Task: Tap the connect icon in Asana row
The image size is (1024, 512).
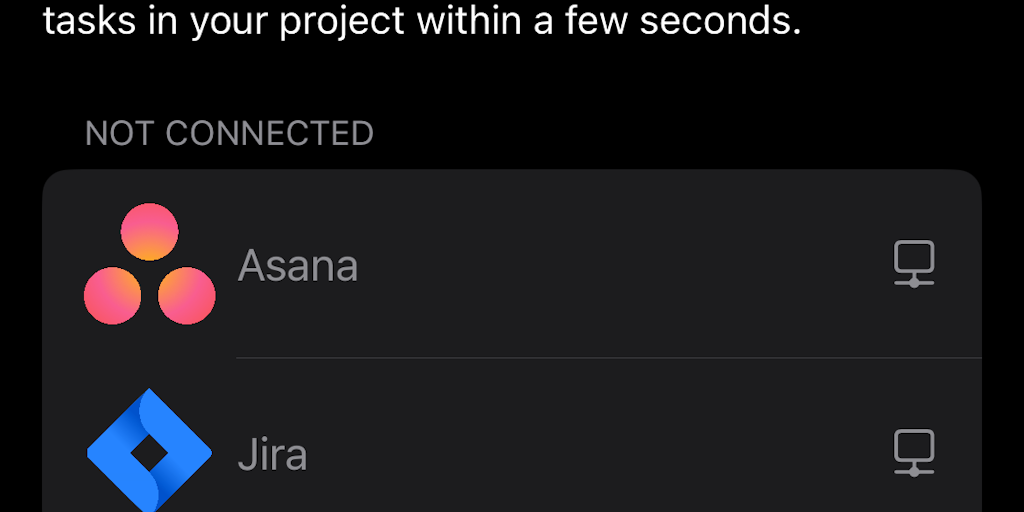Action: (x=913, y=265)
